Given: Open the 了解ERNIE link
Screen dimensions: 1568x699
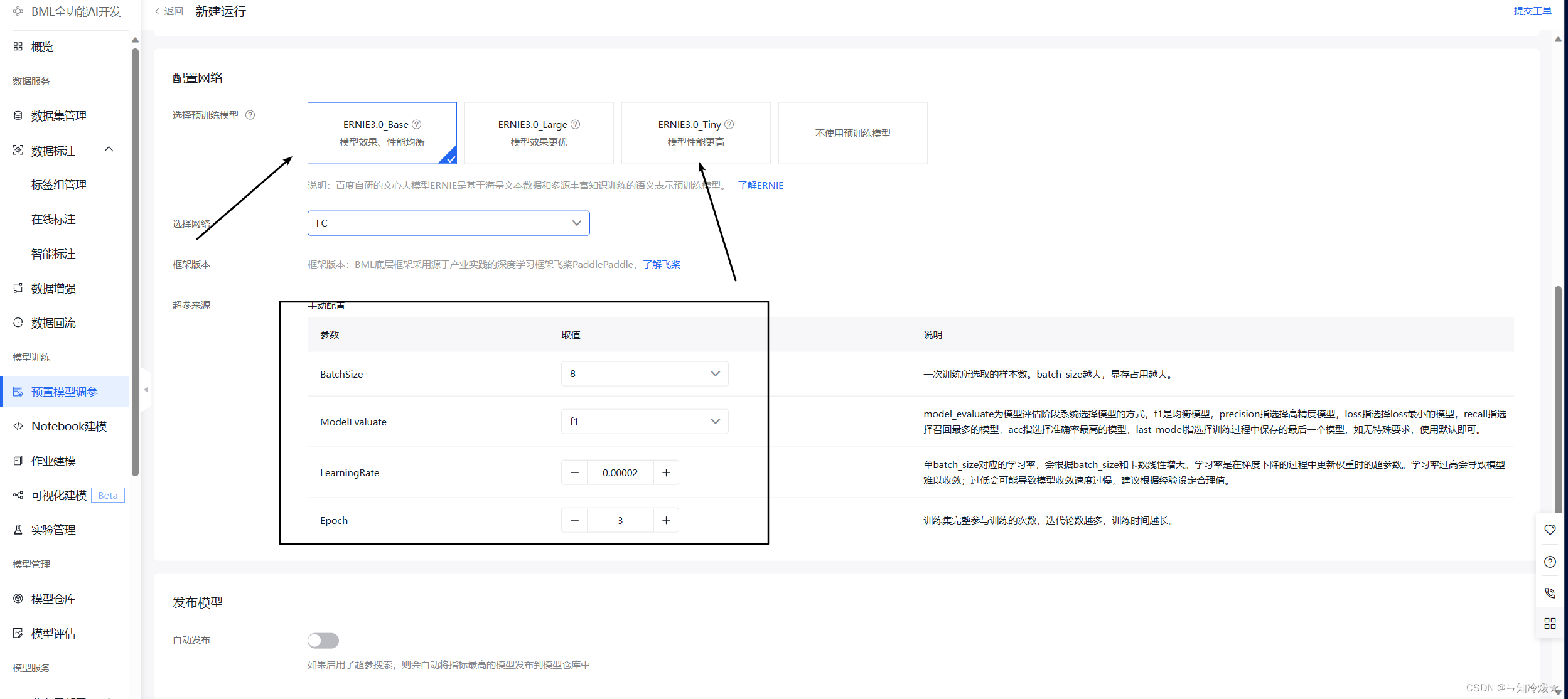Looking at the screenshot, I should (761, 185).
